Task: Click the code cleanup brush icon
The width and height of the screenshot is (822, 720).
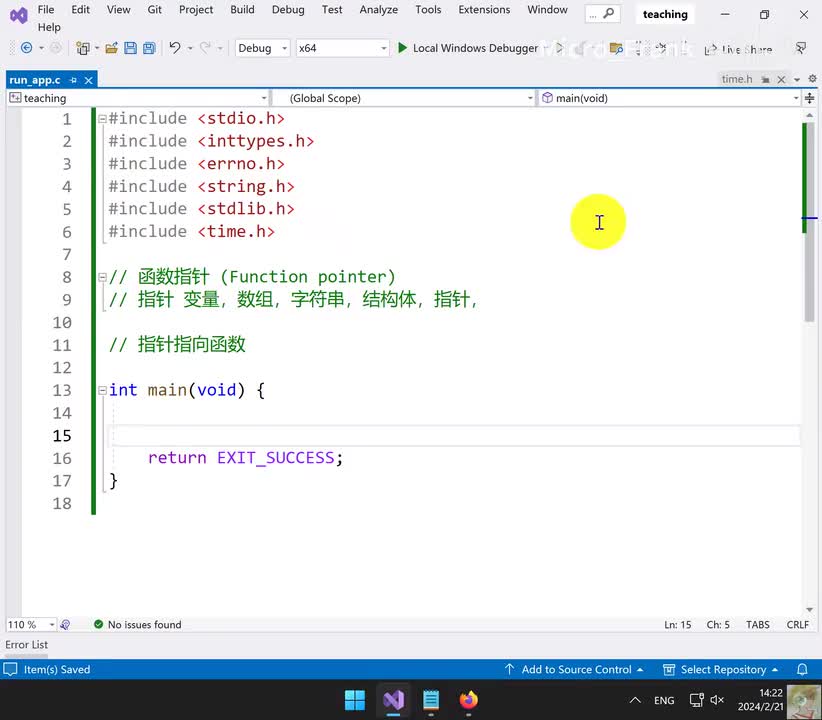Action: point(66,625)
